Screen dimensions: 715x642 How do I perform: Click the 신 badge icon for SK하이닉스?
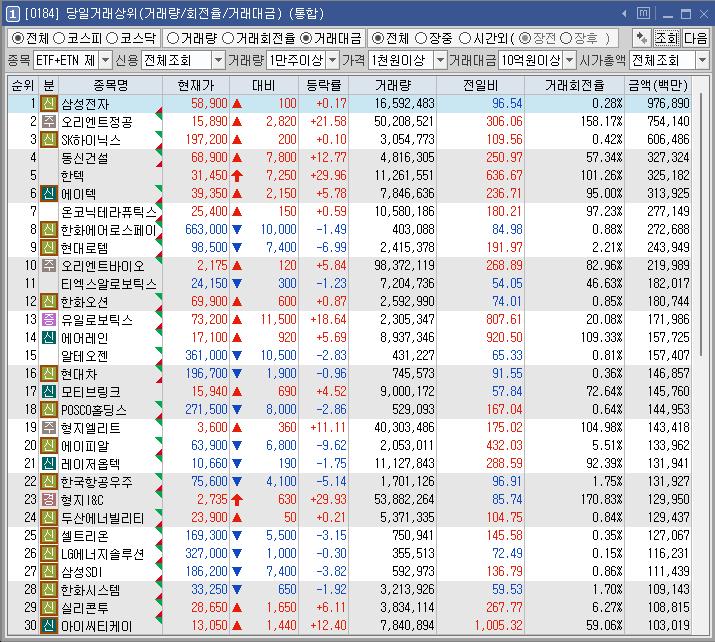tap(48, 140)
